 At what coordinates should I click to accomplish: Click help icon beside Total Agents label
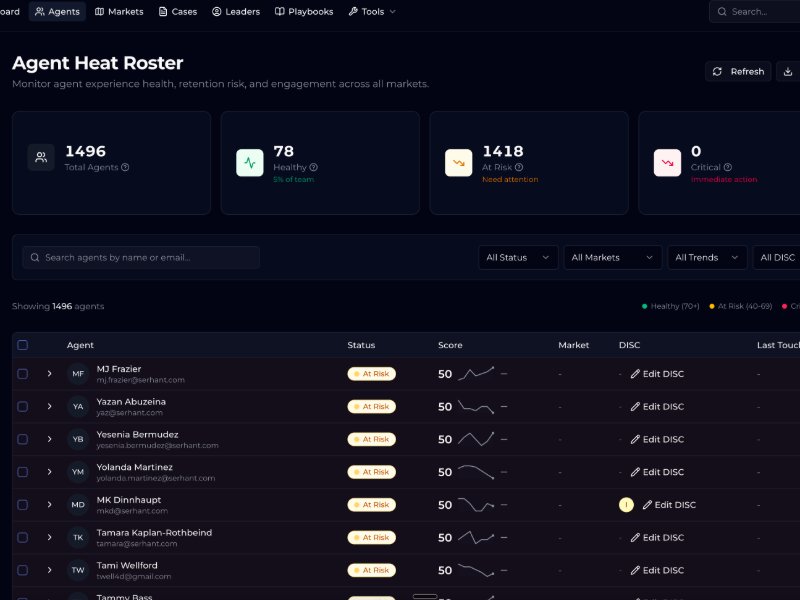125,167
